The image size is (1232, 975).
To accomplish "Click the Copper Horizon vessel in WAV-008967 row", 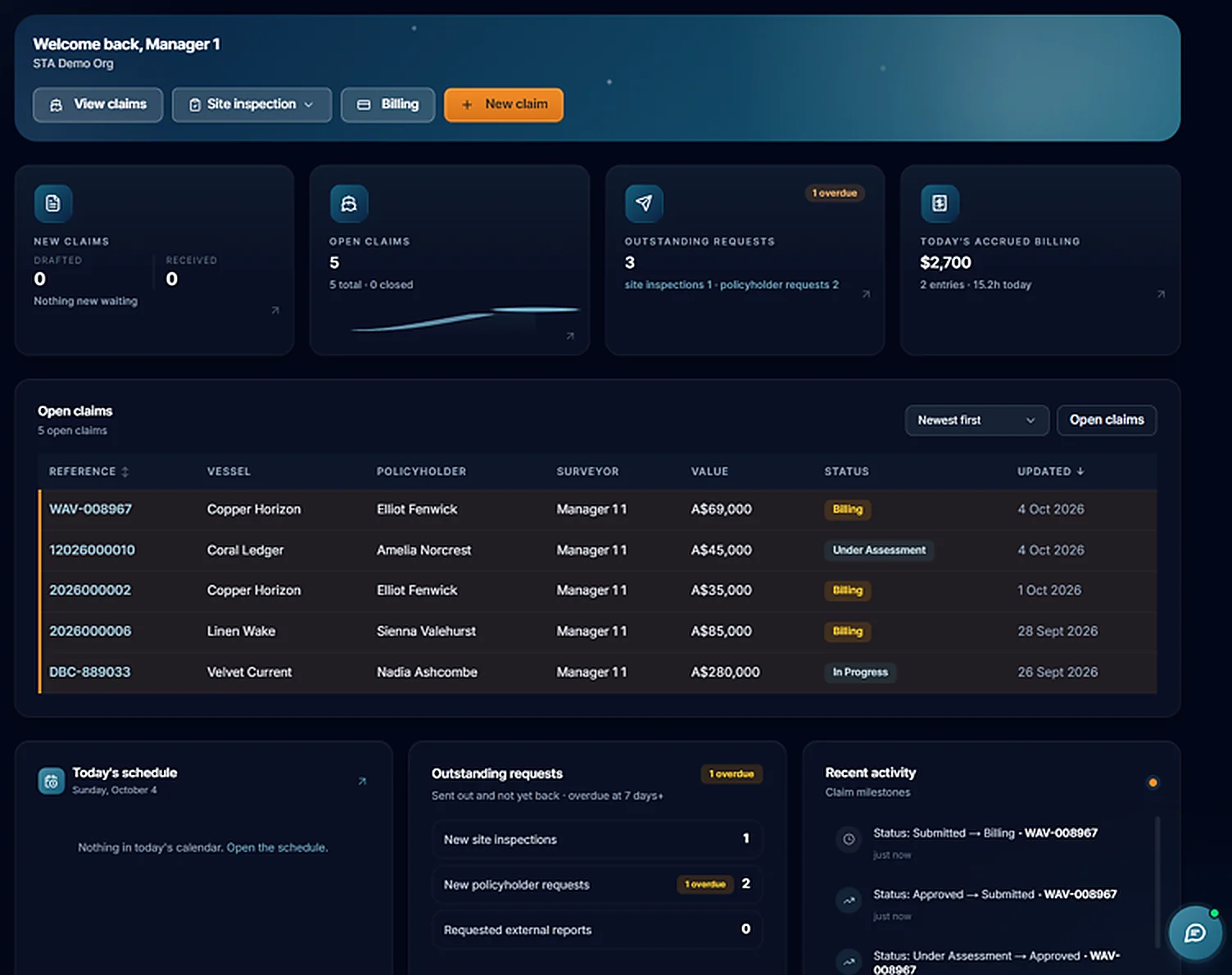I will [x=254, y=510].
